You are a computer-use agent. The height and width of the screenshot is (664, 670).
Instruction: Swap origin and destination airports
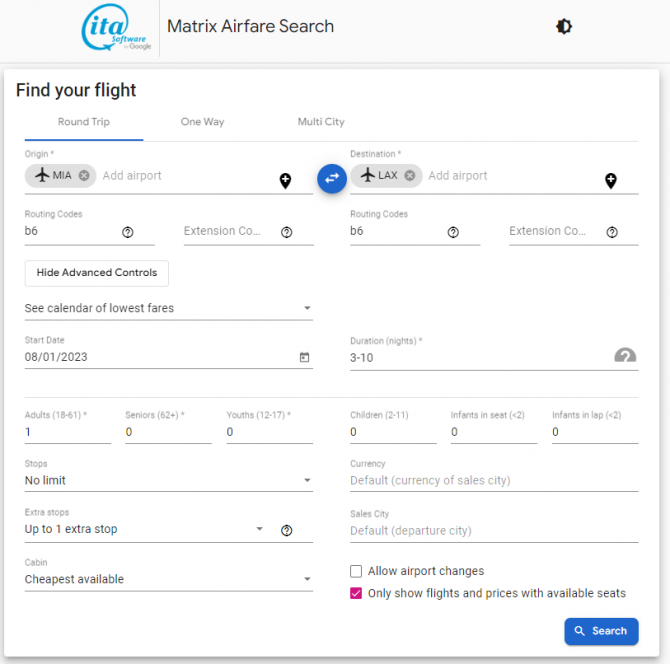coord(332,178)
